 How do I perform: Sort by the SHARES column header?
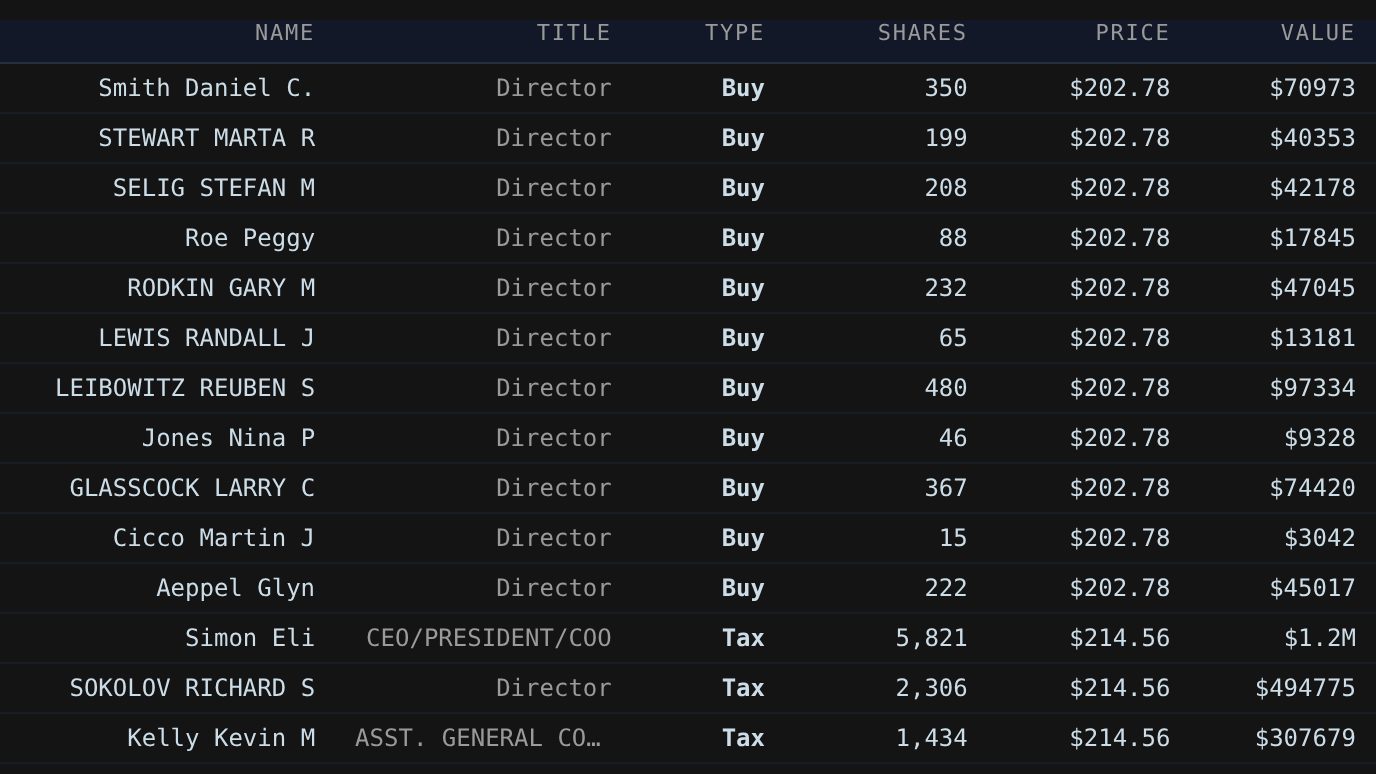(x=922, y=33)
